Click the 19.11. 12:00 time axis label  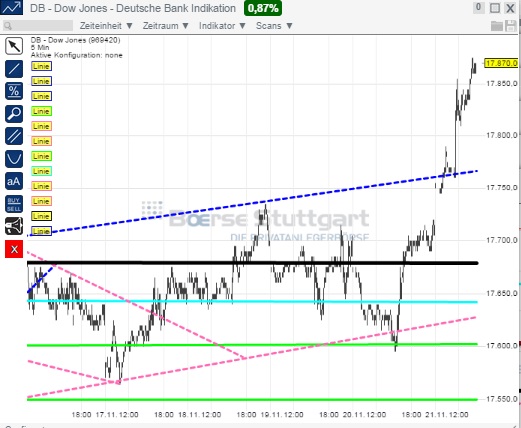[x=282, y=415]
